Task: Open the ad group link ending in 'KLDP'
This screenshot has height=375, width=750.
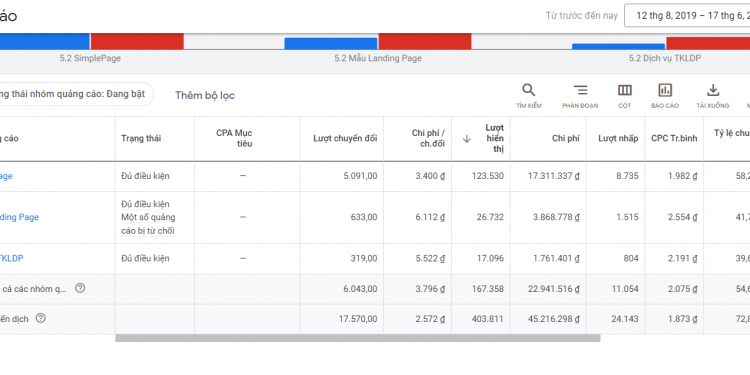Action: point(11,258)
